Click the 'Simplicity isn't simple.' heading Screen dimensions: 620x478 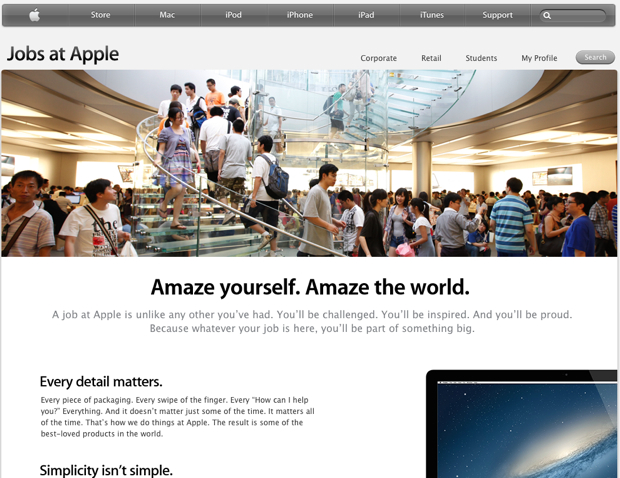(x=106, y=470)
